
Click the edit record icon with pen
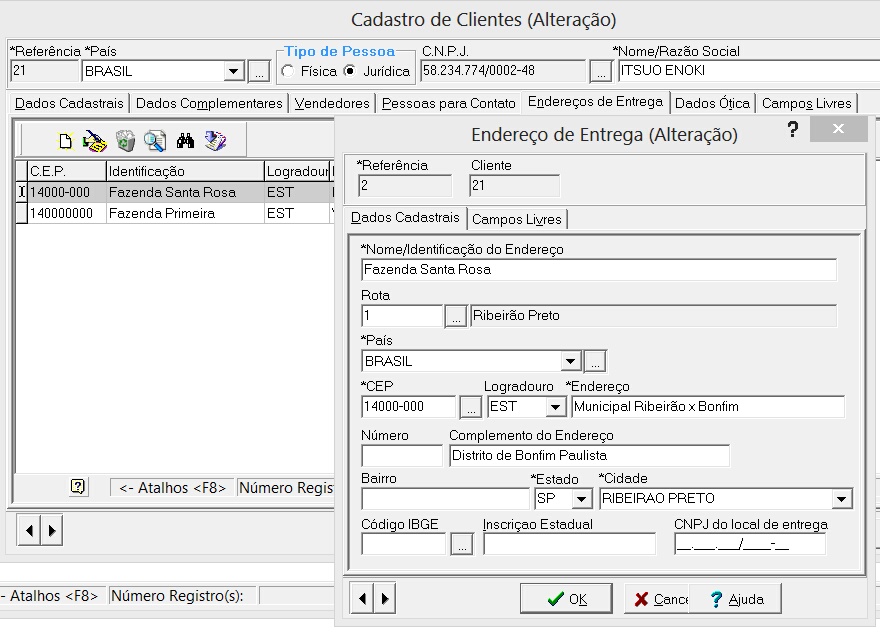(x=94, y=141)
